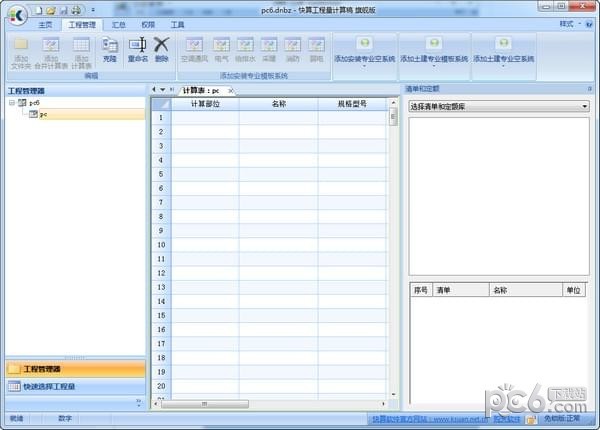The width and height of the screenshot is (600, 430).
Task: Click 计算部位 cell in row 5
Action: tap(205, 174)
